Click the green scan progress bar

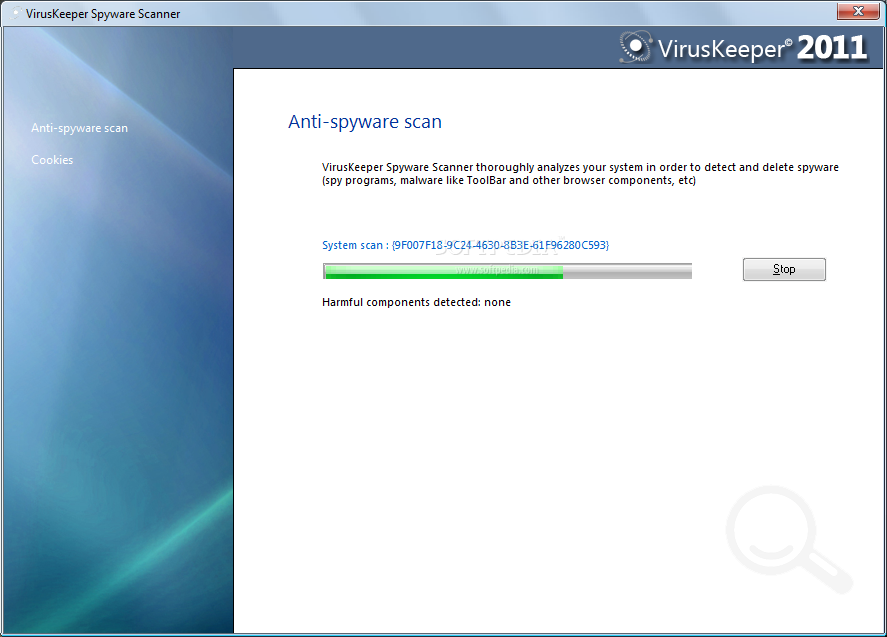pos(507,271)
